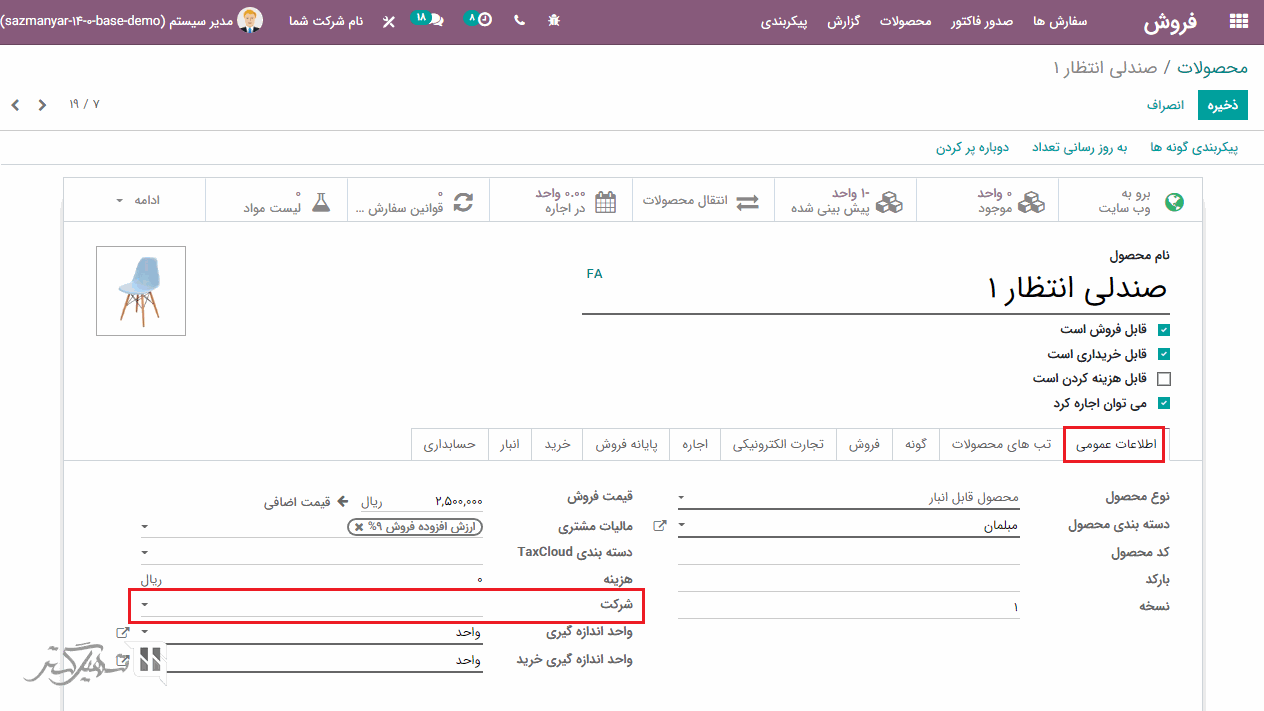Image resolution: width=1264 pixels, height=711 pixels.
Task: Click the 'ذخیره' save button
Action: [x=1222, y=105]
